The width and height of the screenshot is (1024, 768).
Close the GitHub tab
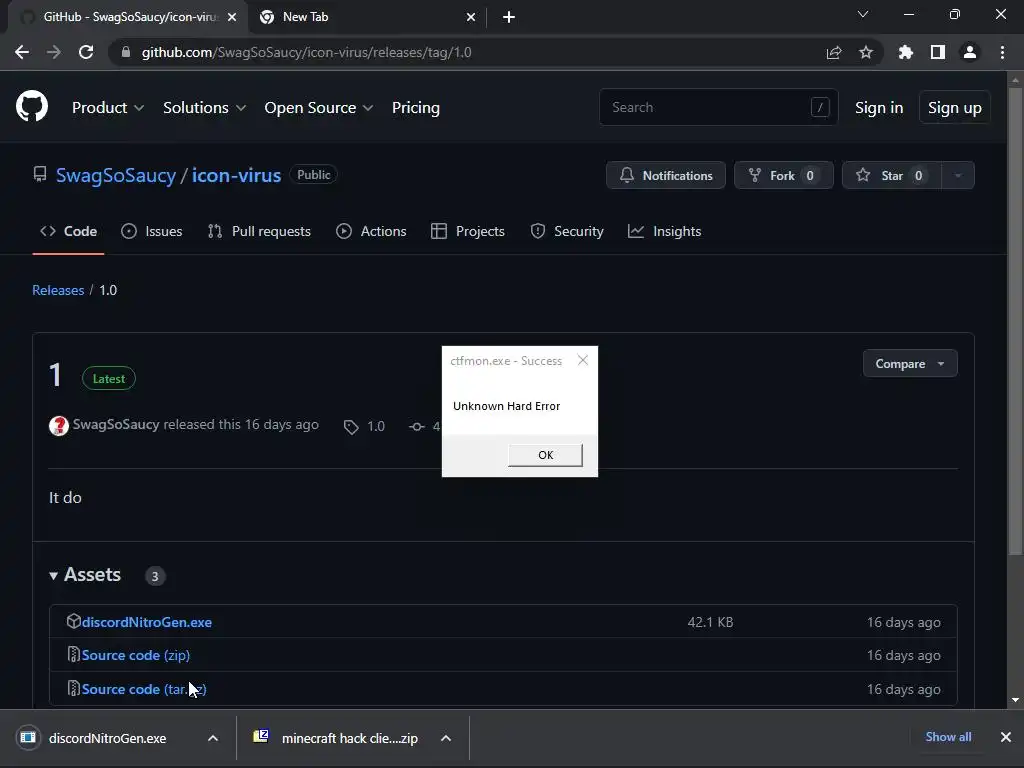tap(232, 17)
